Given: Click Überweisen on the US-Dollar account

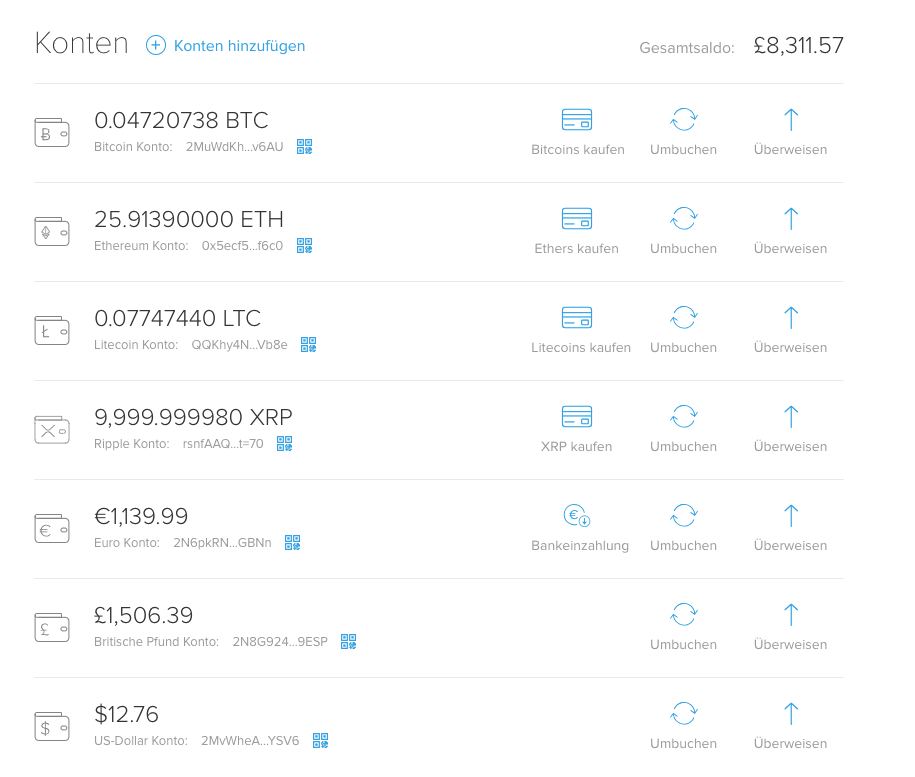Looking at the screenshot, I should 790,726.
